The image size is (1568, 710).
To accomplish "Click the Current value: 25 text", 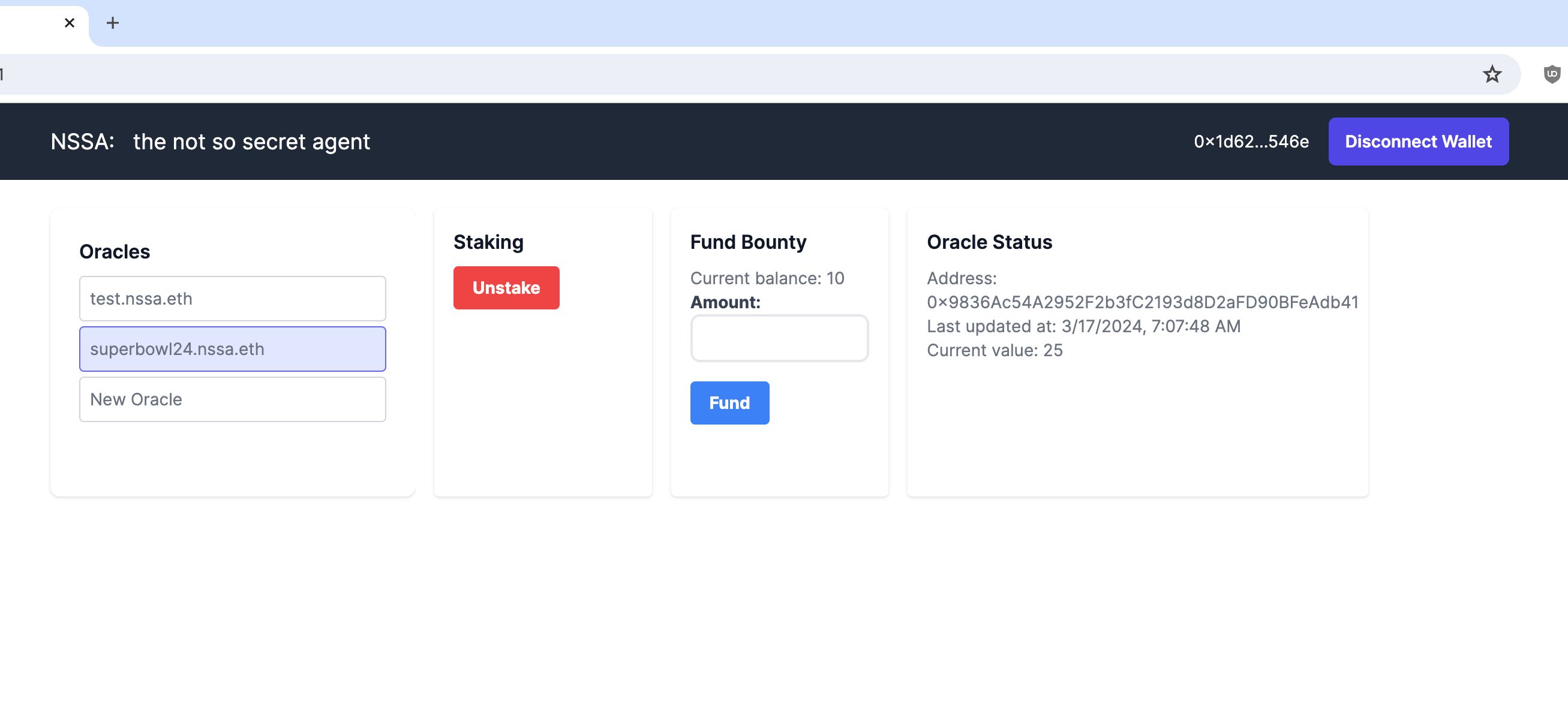I will click(x=995, y=350).
